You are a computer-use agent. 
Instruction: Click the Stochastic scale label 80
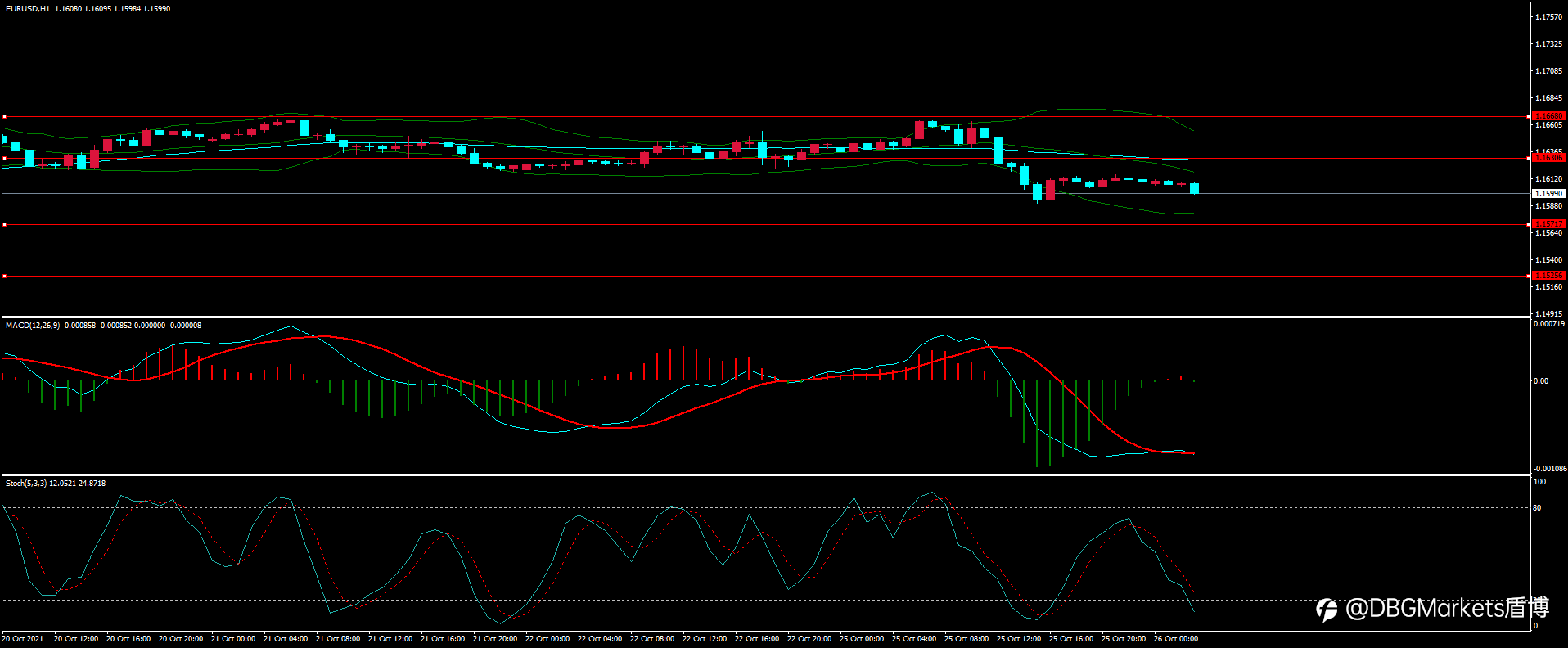(x=1537, y=508)
